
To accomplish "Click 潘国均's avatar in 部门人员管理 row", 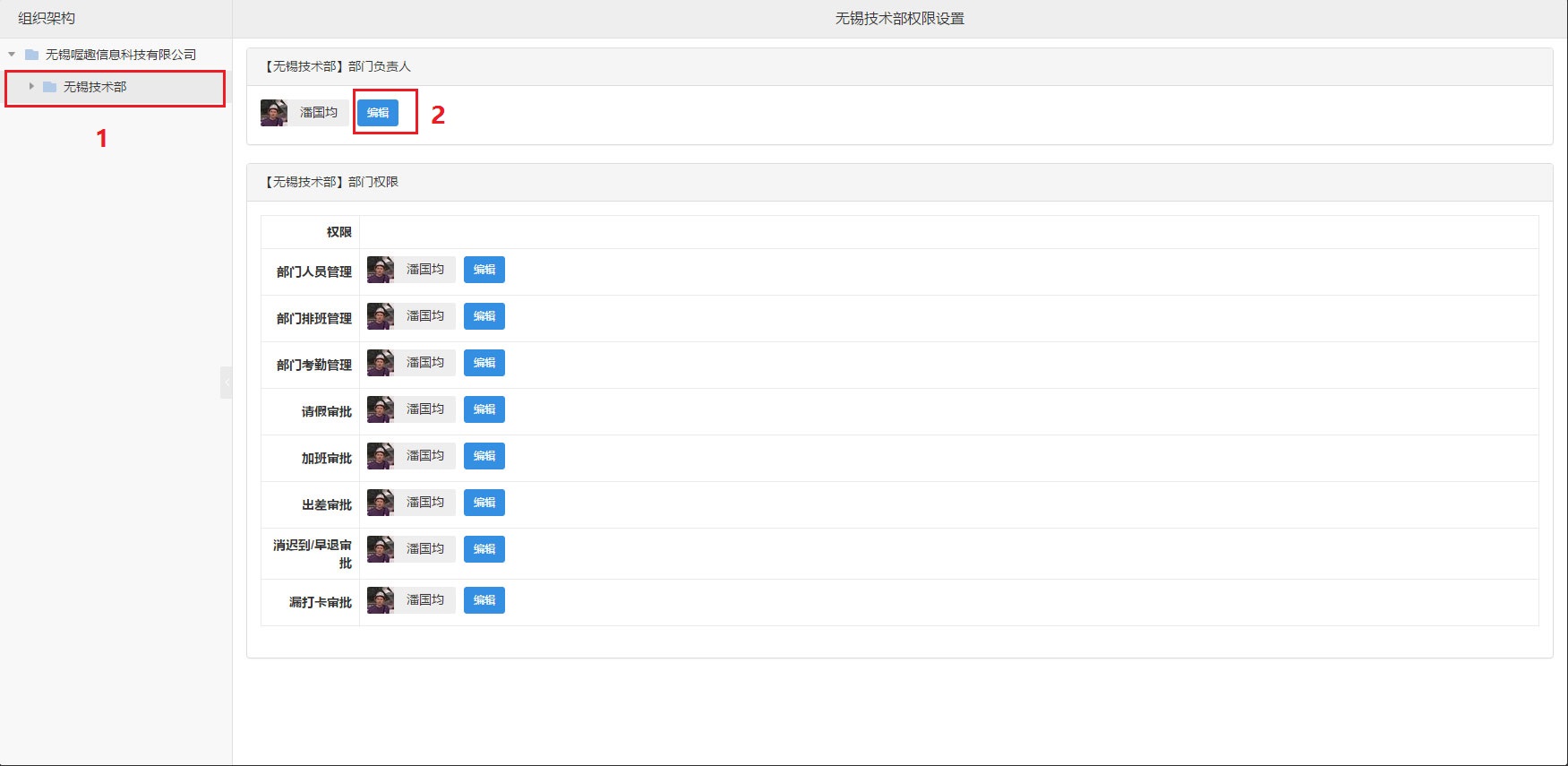I will click(x=381, y=270).
